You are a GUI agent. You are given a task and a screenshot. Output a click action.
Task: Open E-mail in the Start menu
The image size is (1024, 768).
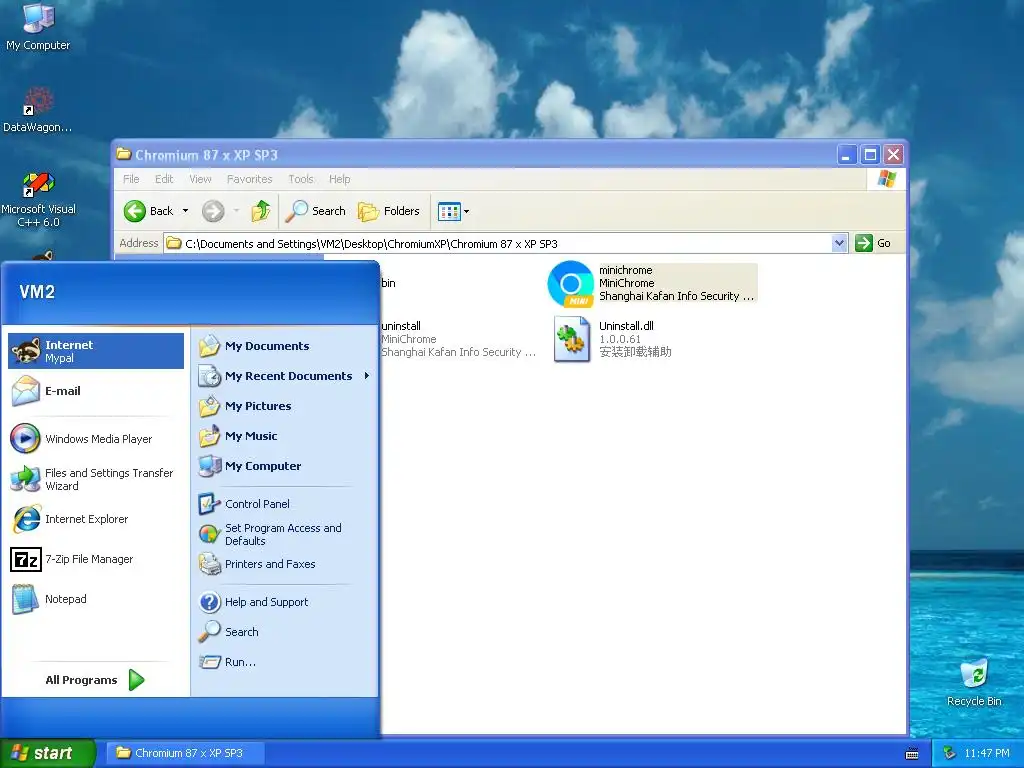96,391
